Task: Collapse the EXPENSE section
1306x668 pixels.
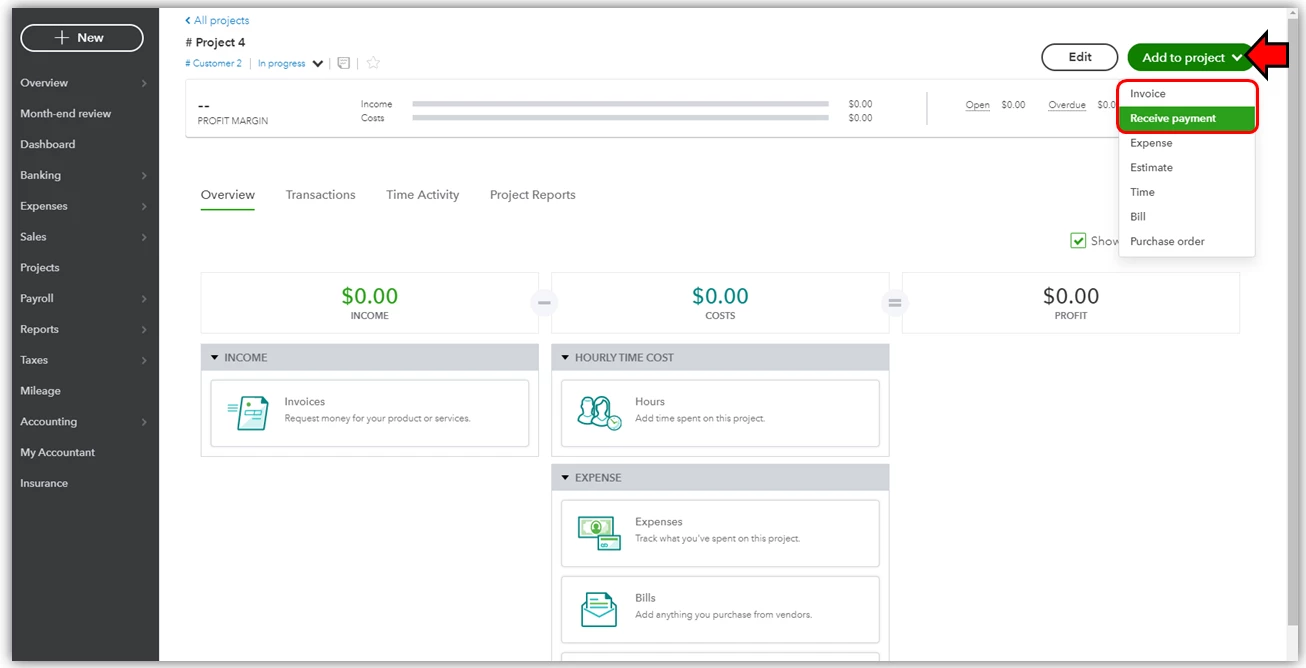Action: (565, 478)
